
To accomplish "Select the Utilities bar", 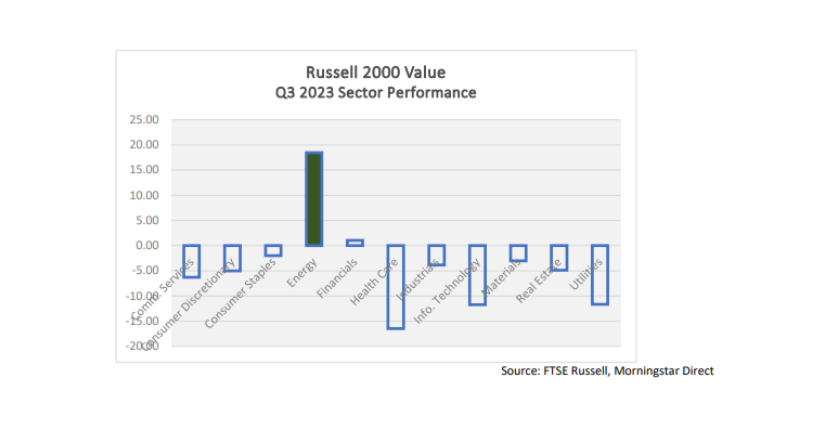I will click(x=600, y=275).
